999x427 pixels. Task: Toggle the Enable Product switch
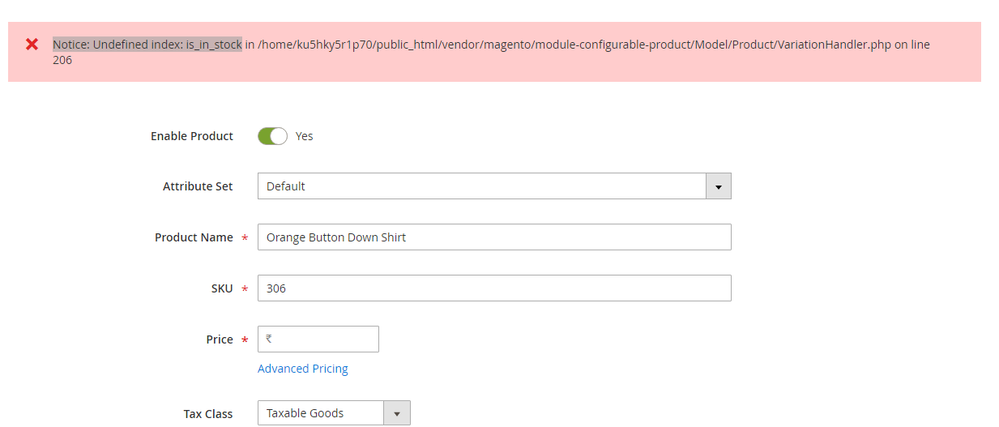[273, 136]
